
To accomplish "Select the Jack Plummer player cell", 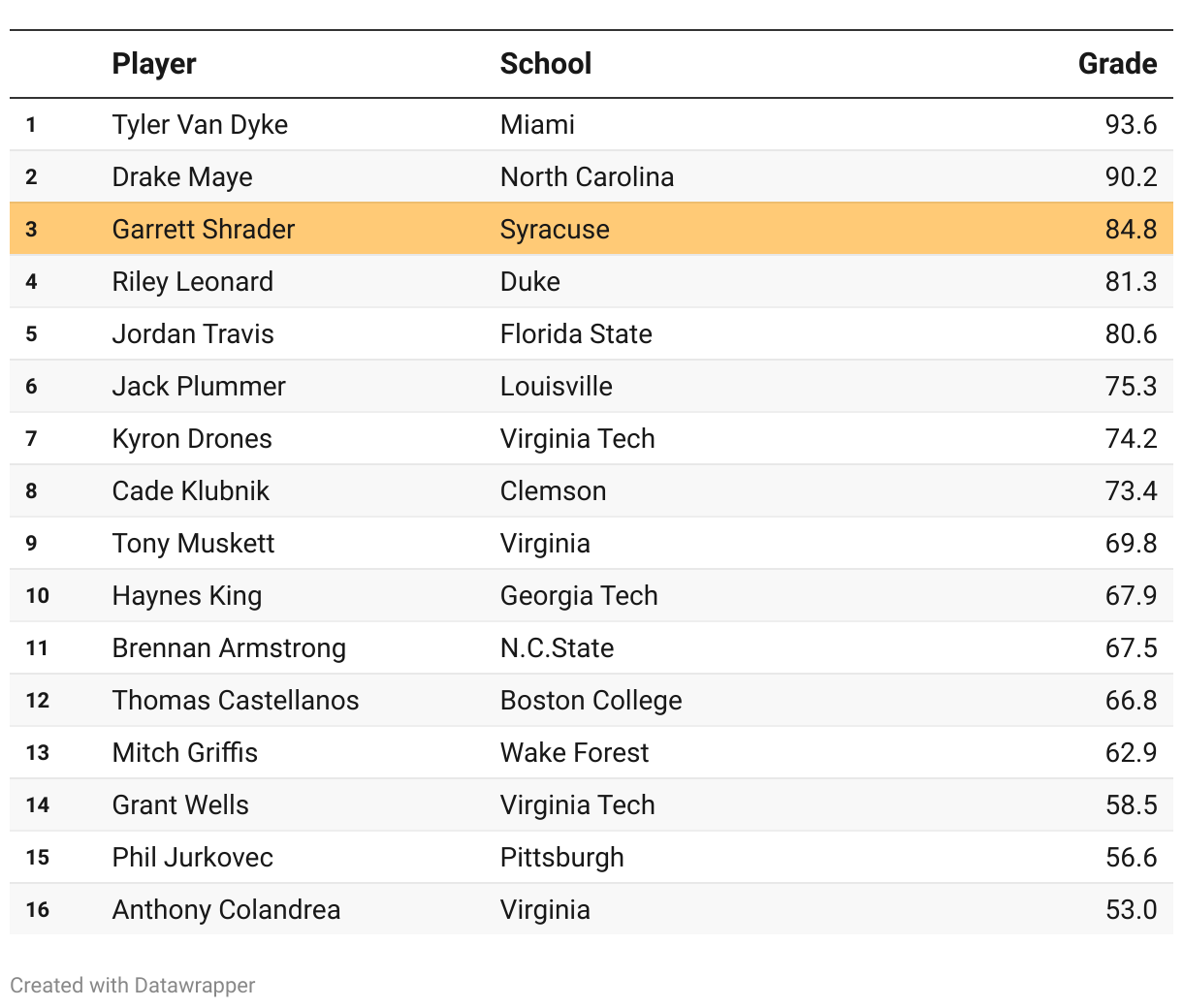I will point(199,387).
